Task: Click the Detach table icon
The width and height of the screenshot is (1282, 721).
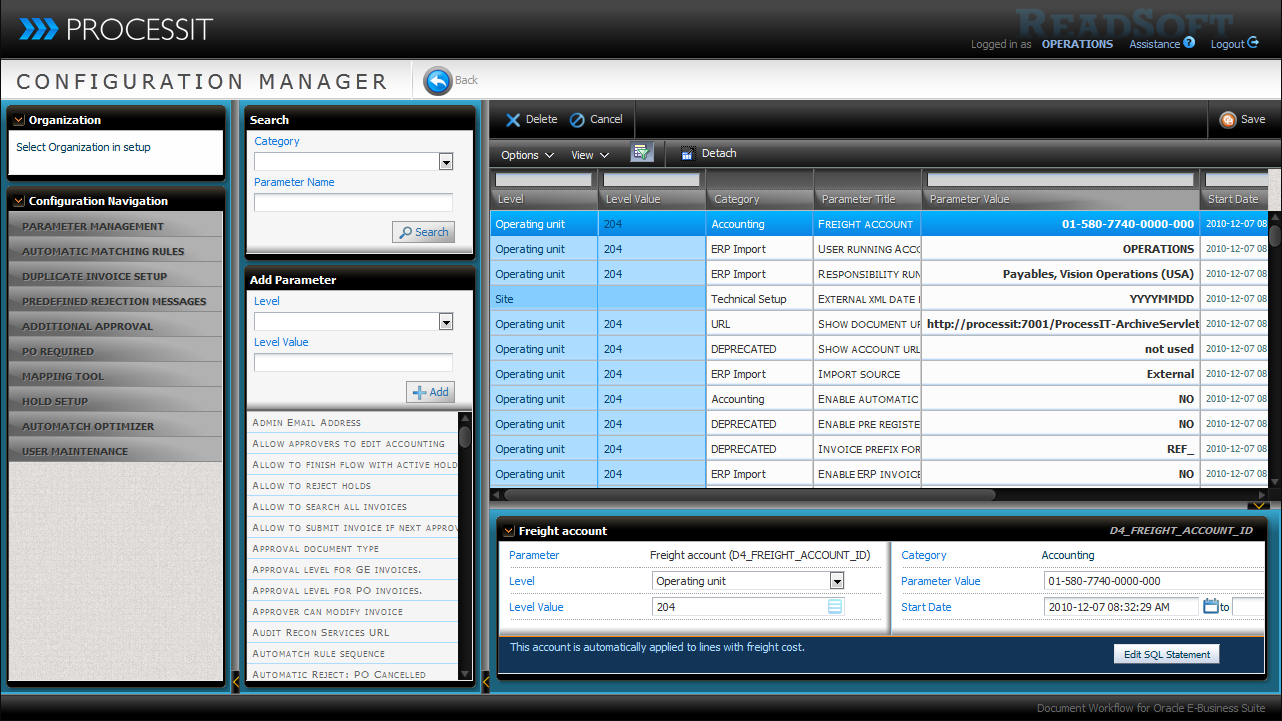Action: [687, 154]
